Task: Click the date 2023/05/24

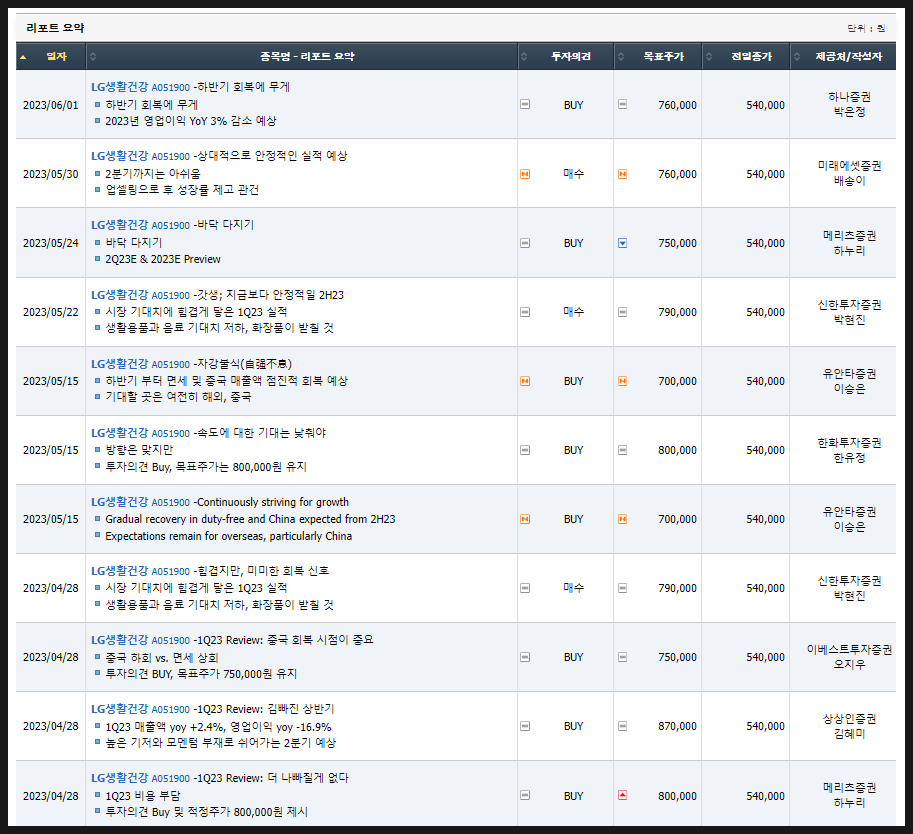Action: coord(51,243)
